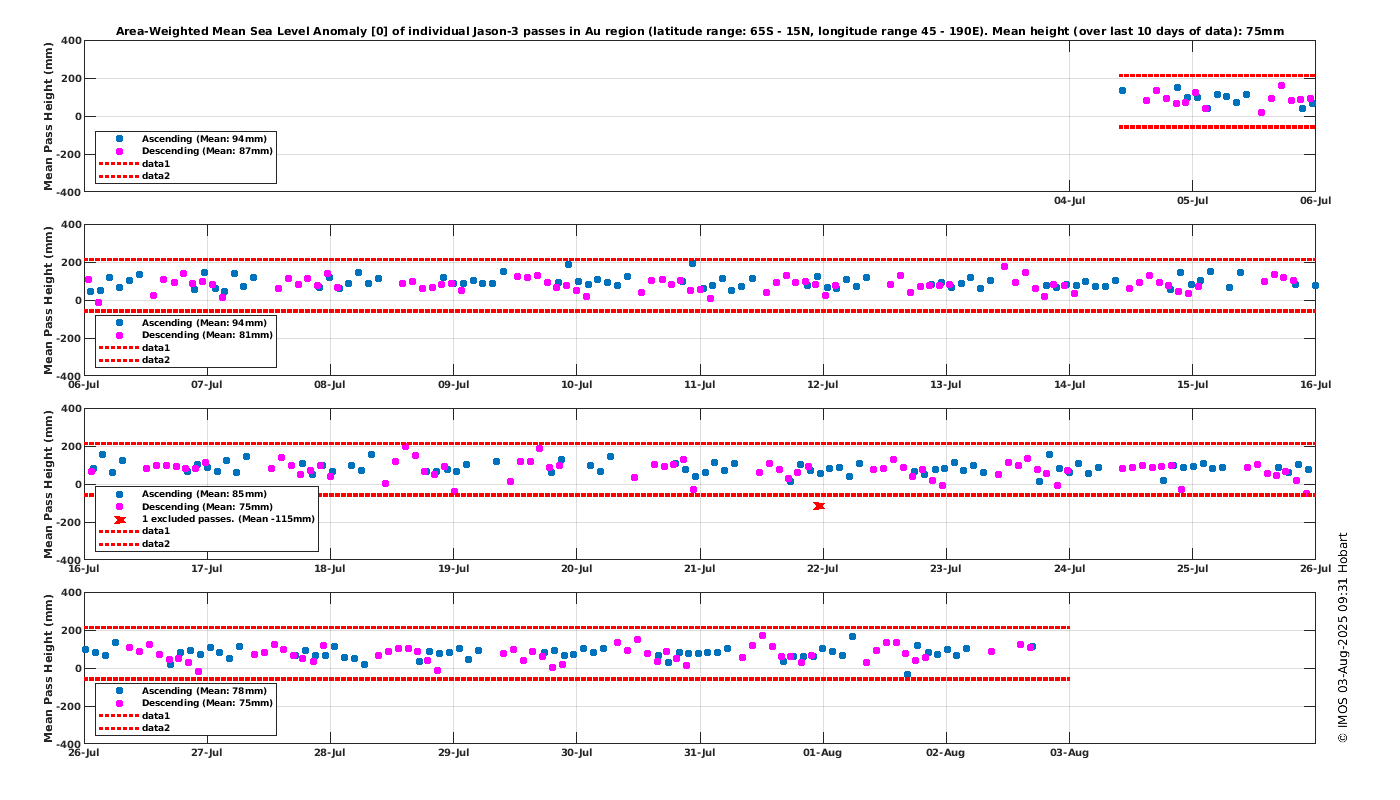Click the '05-Jul' date tick label

point(1193,201)
